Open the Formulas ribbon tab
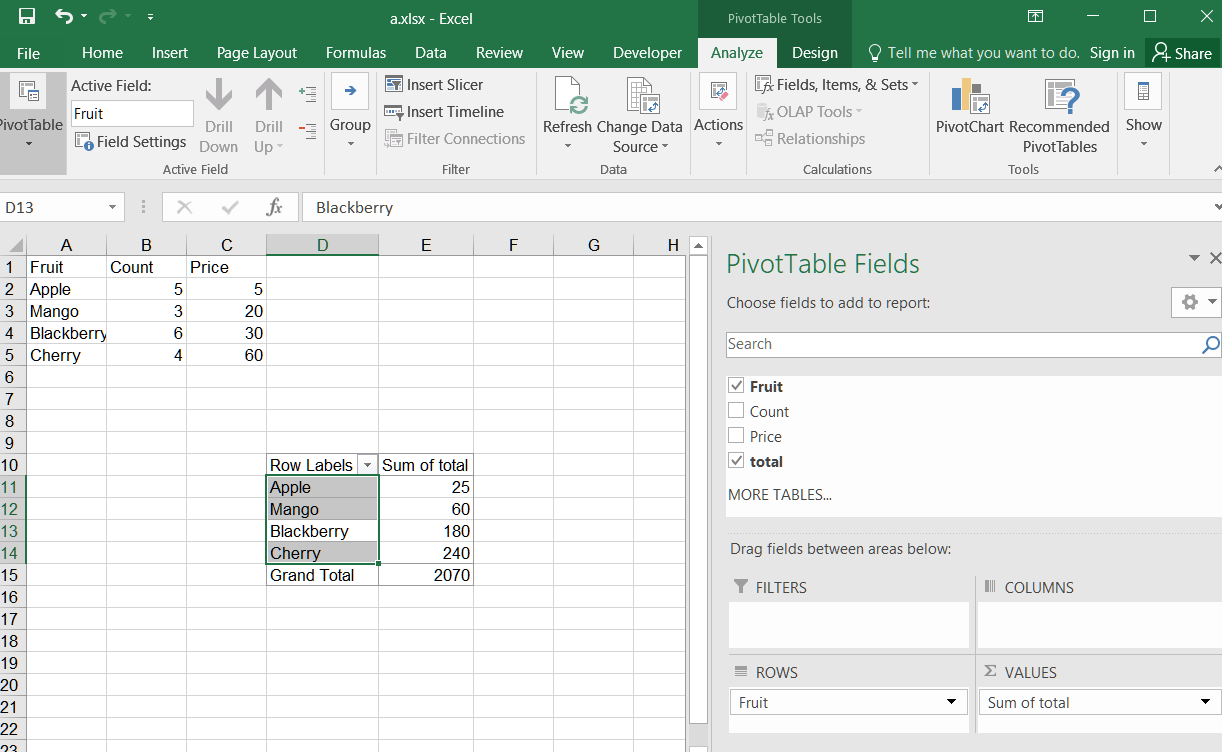 tap(356, 52)
